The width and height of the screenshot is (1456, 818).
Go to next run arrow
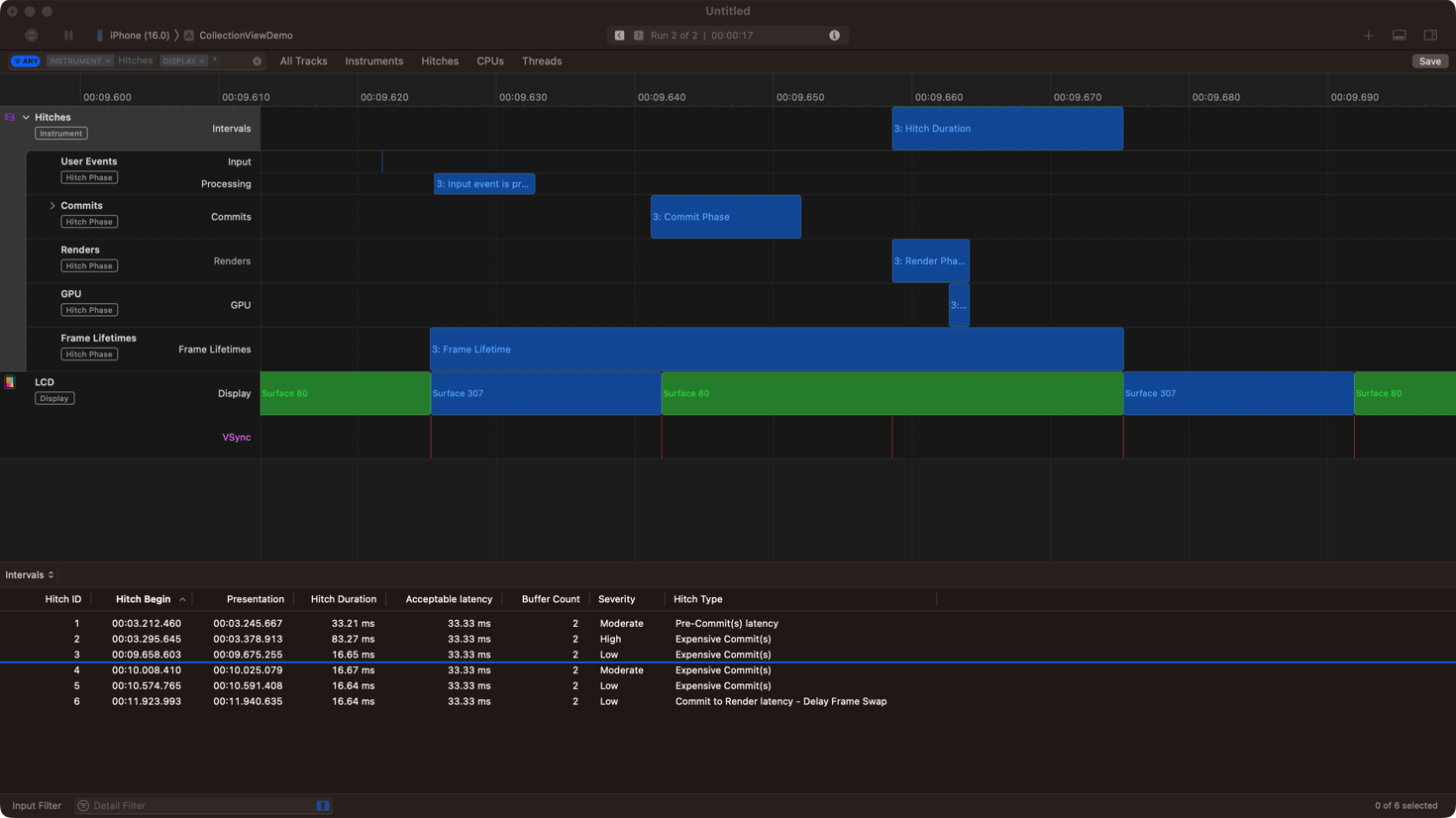pyautogui.click(x=639, y=36)
